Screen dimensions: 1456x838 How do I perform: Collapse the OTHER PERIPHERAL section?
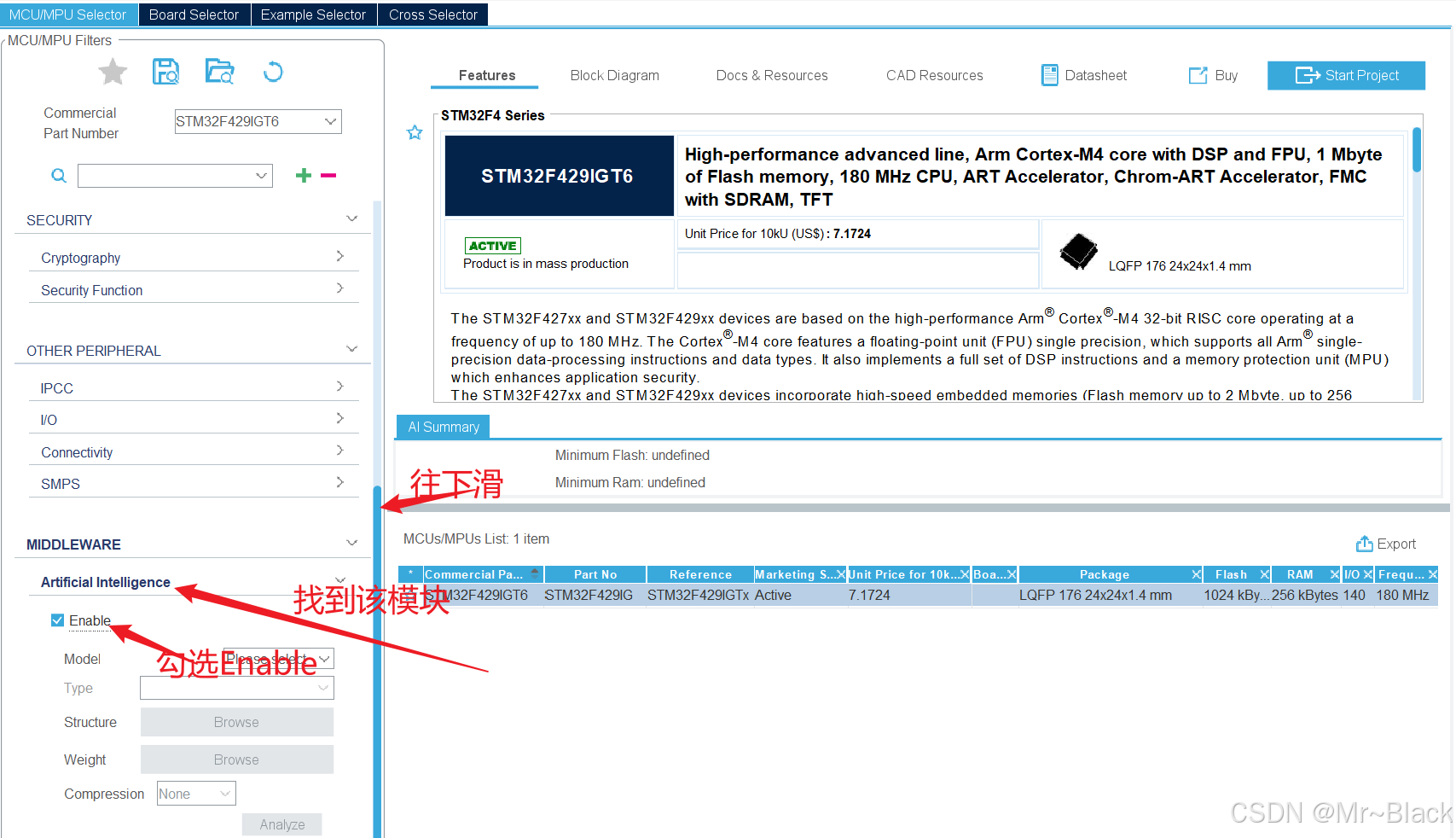tap(351, 349)
